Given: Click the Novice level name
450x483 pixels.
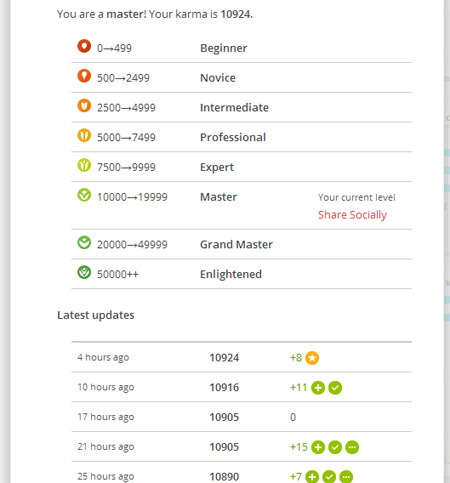Looking at the screenshot, I should [x=218, y=78].
